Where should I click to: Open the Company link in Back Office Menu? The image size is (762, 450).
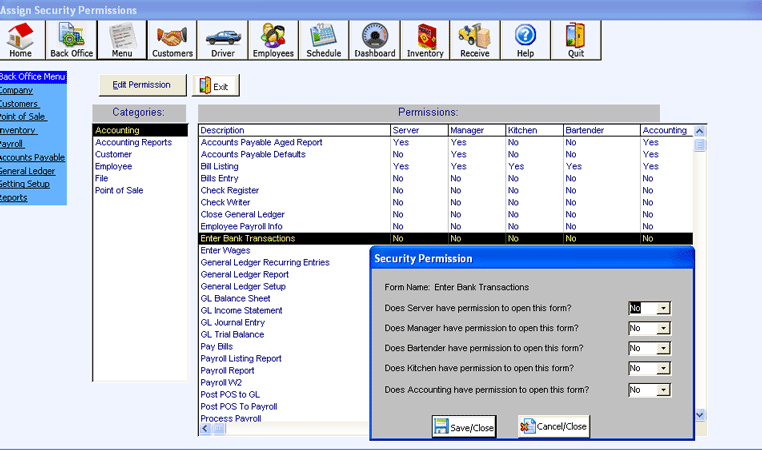16,90
